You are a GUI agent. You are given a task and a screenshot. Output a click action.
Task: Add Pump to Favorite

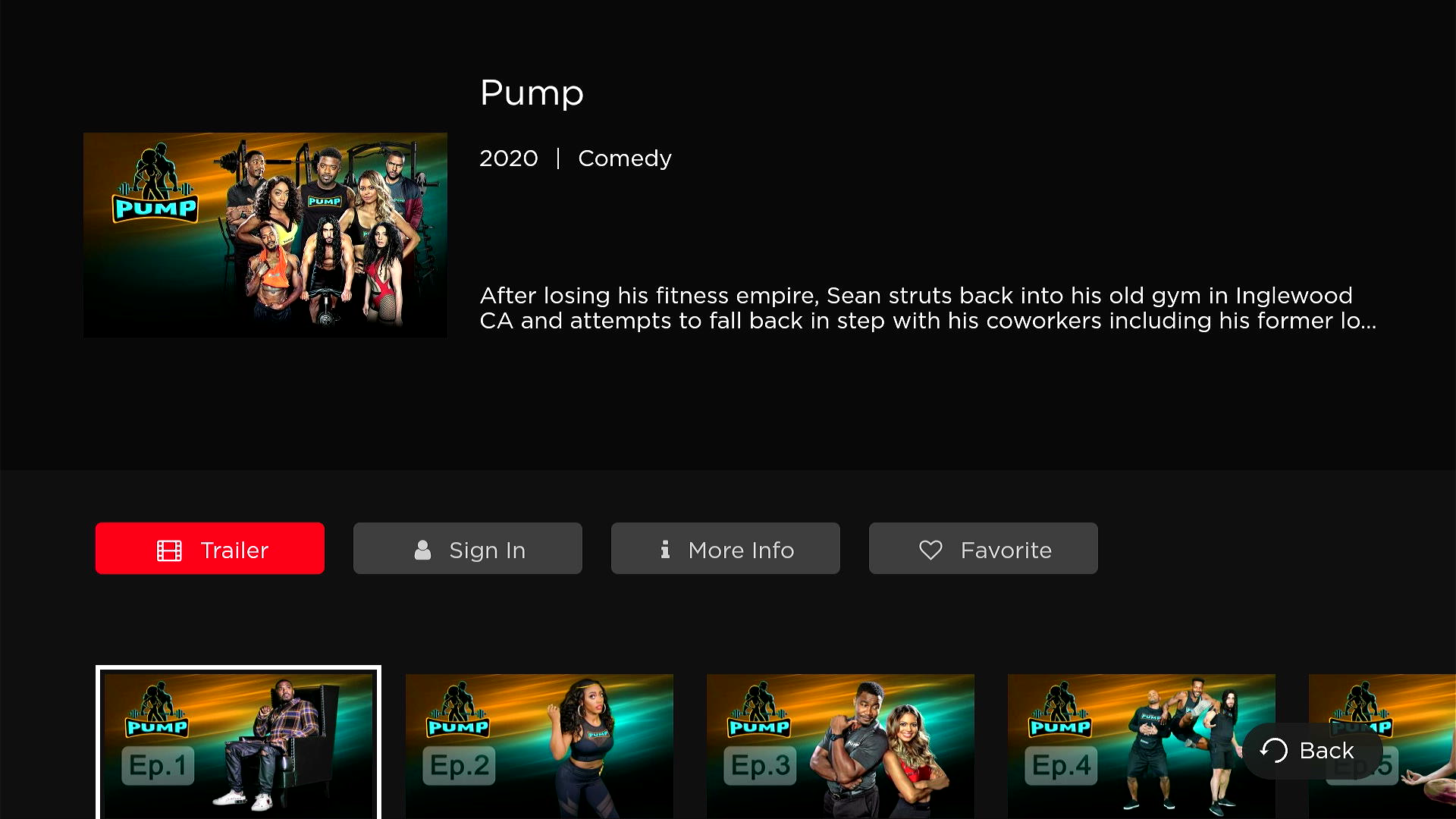tap(983, 548)
